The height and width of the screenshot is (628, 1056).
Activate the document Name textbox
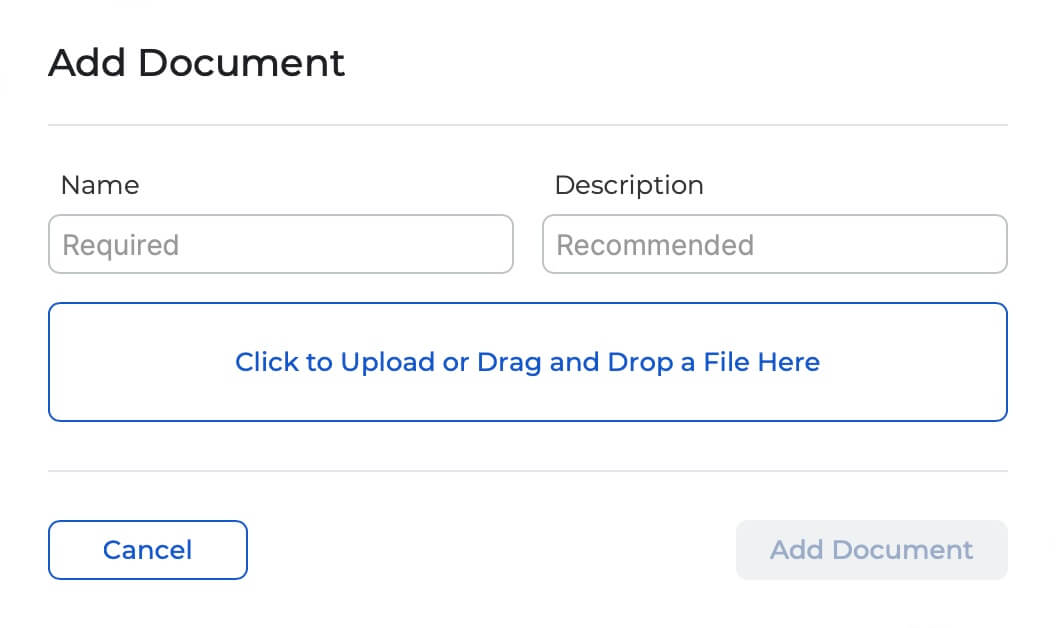coord(280,244)
